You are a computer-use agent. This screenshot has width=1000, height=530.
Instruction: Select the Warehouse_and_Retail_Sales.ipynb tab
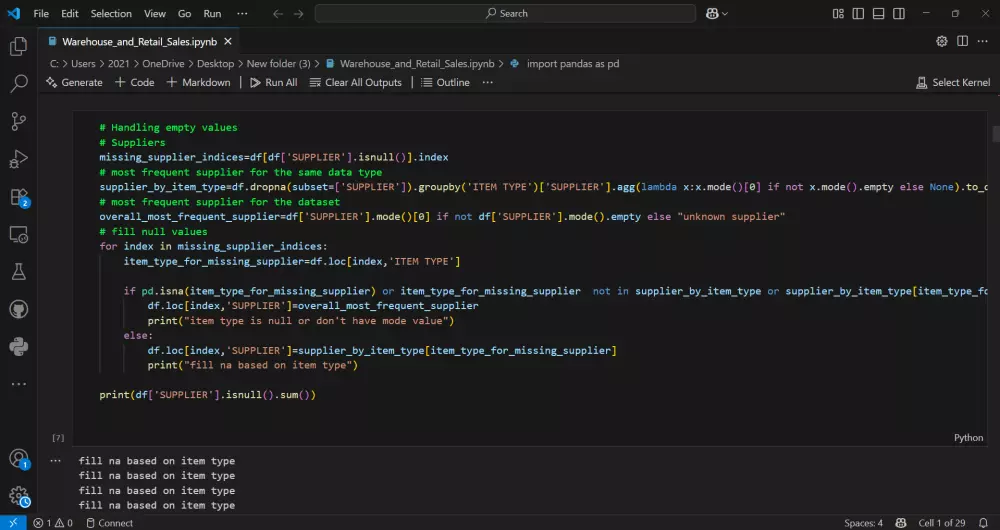click(x=140, y=41)
